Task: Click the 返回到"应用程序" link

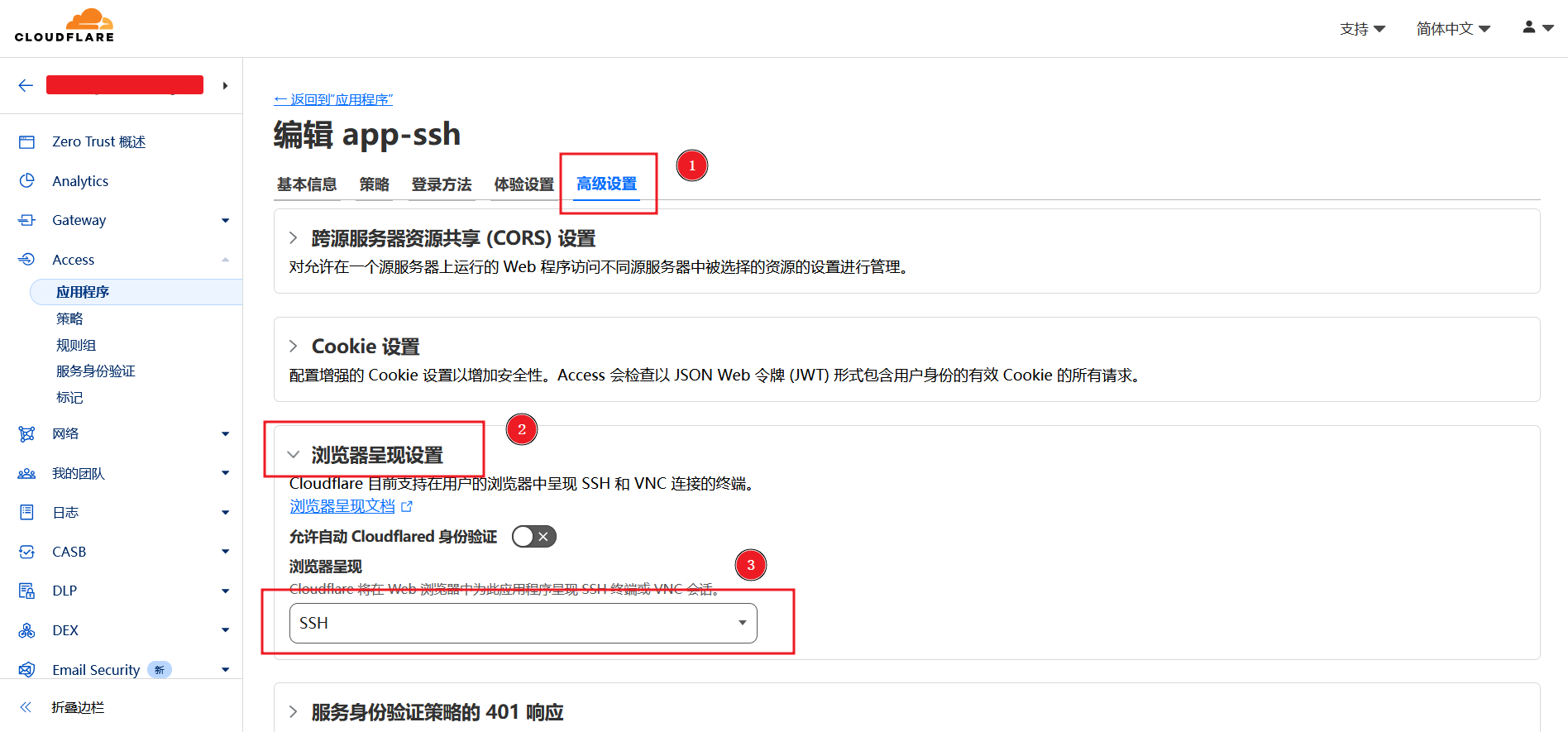Action: pyautogui.click(x=333, y=99)
